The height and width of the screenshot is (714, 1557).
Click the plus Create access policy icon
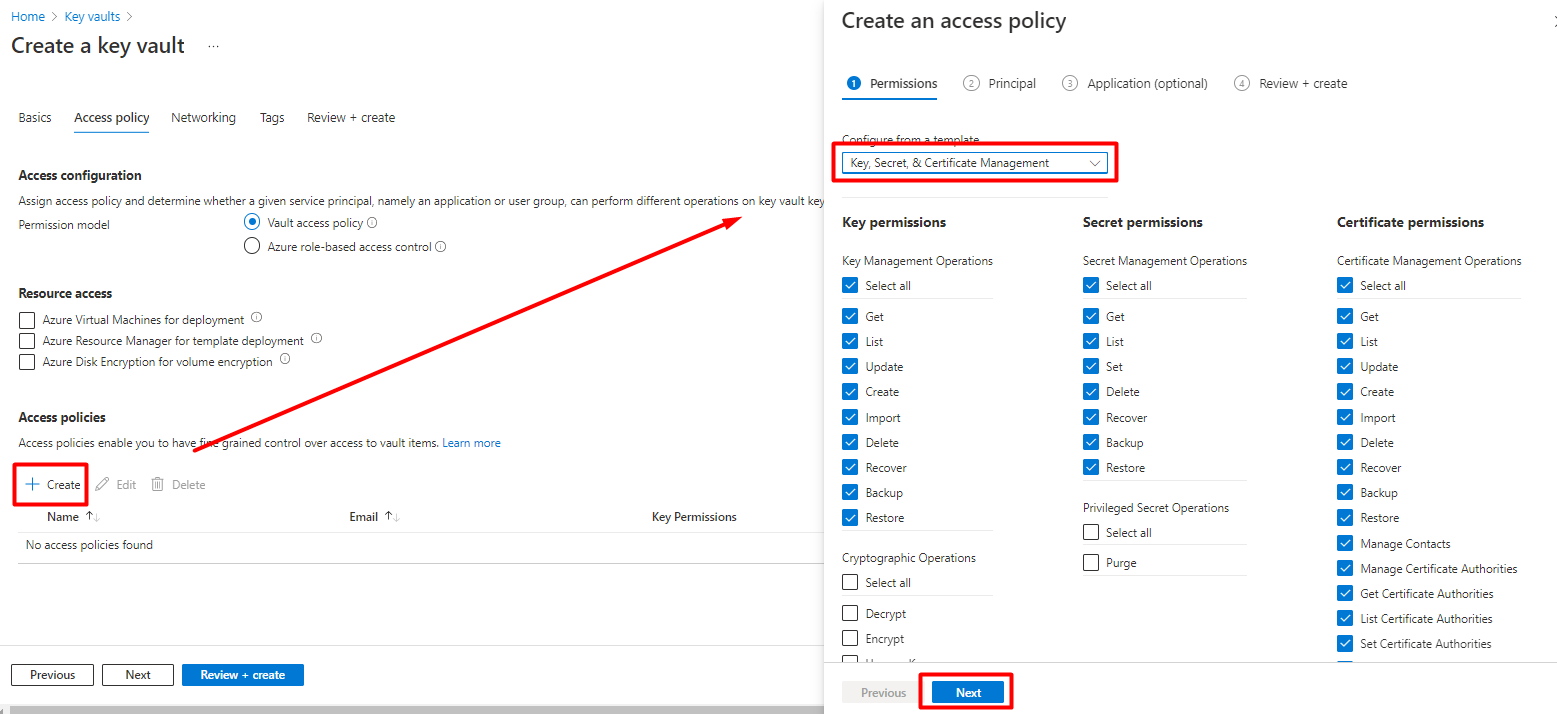(x=33, y=484)
